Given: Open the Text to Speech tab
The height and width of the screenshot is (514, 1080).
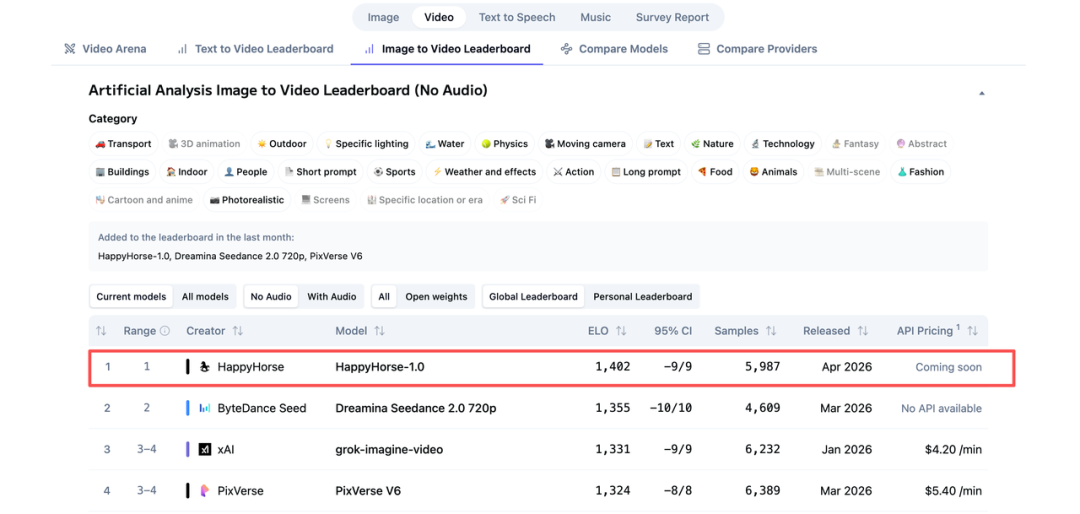Looking at the screenshot, I should point(516,17).
